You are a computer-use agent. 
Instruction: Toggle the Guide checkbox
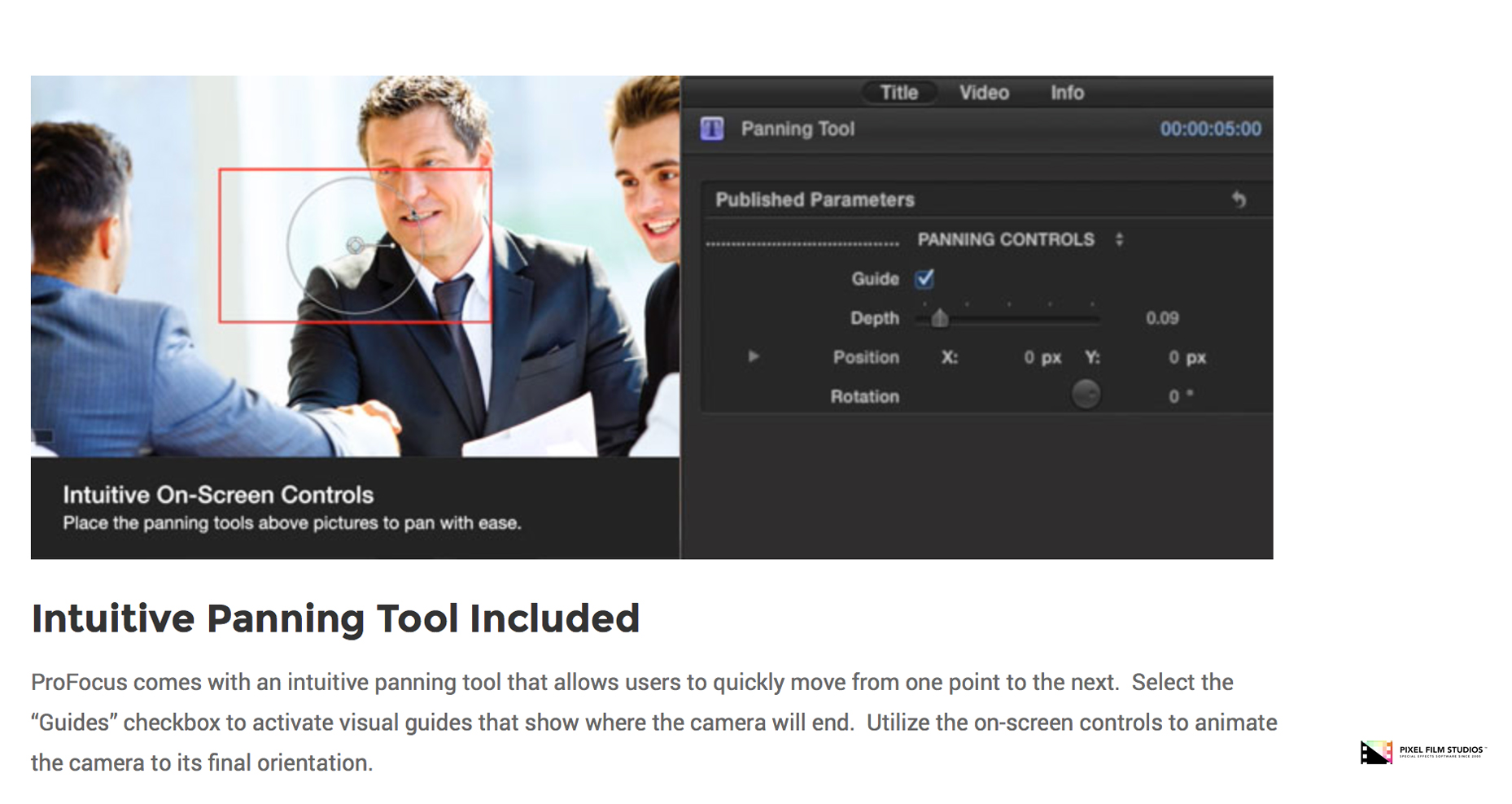924,279
